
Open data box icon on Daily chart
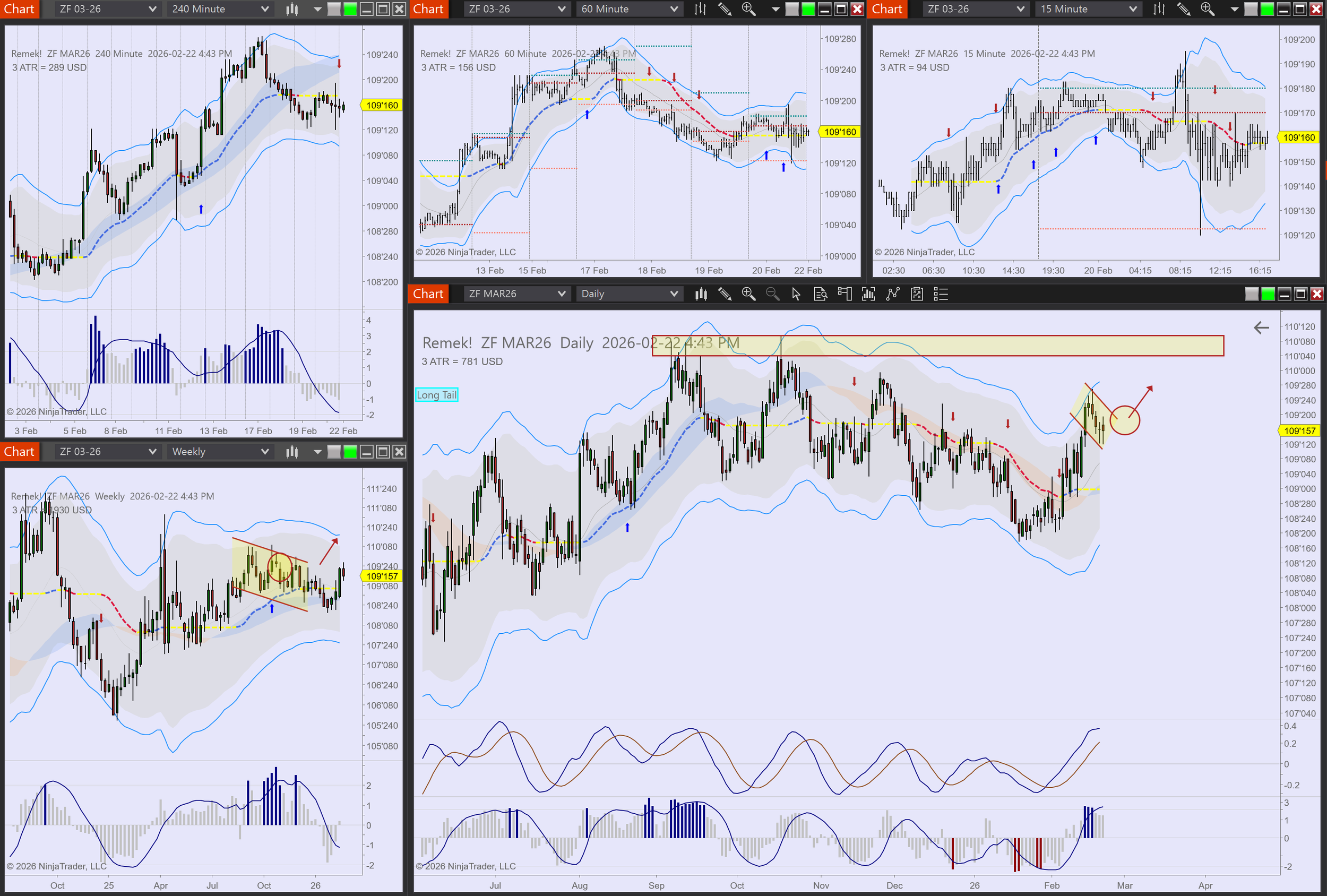(820, 294)
